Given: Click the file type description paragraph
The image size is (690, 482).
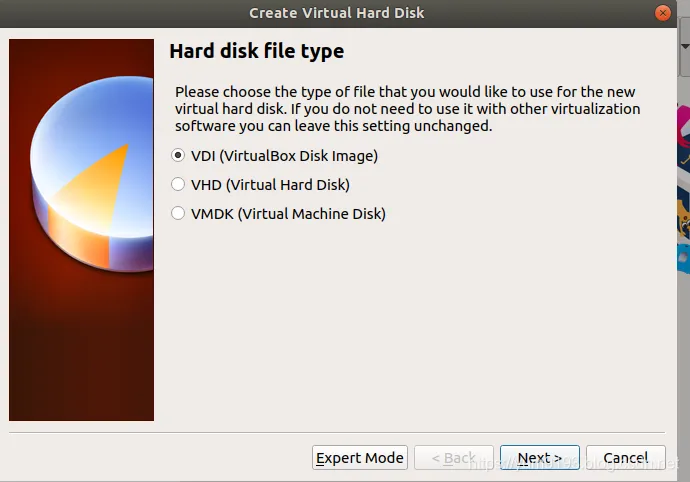Looking at the screenshot, I should pyautogui.click(x=407, y=109).
